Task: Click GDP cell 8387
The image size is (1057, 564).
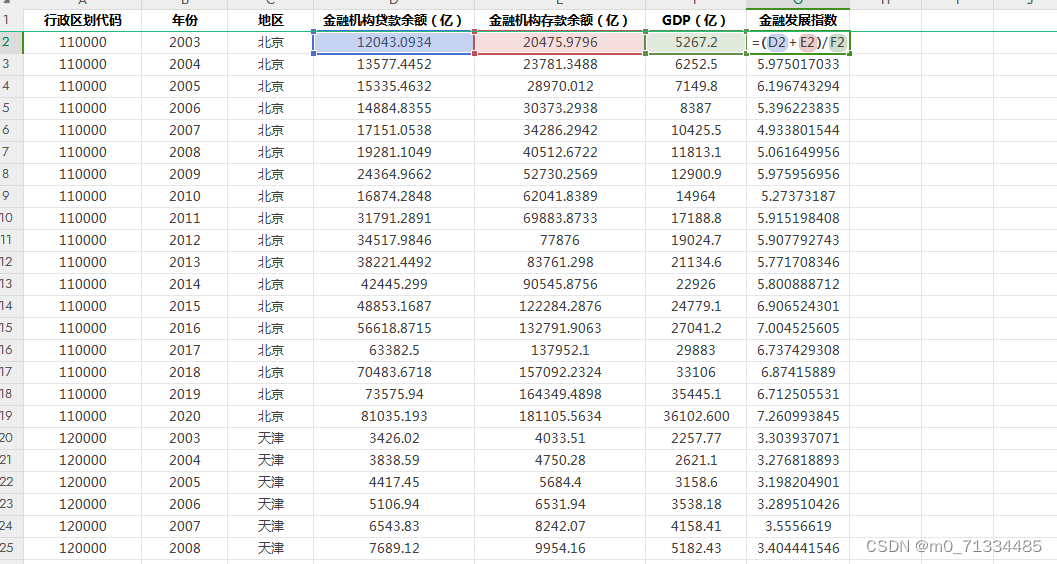Action: coord(696,108)
